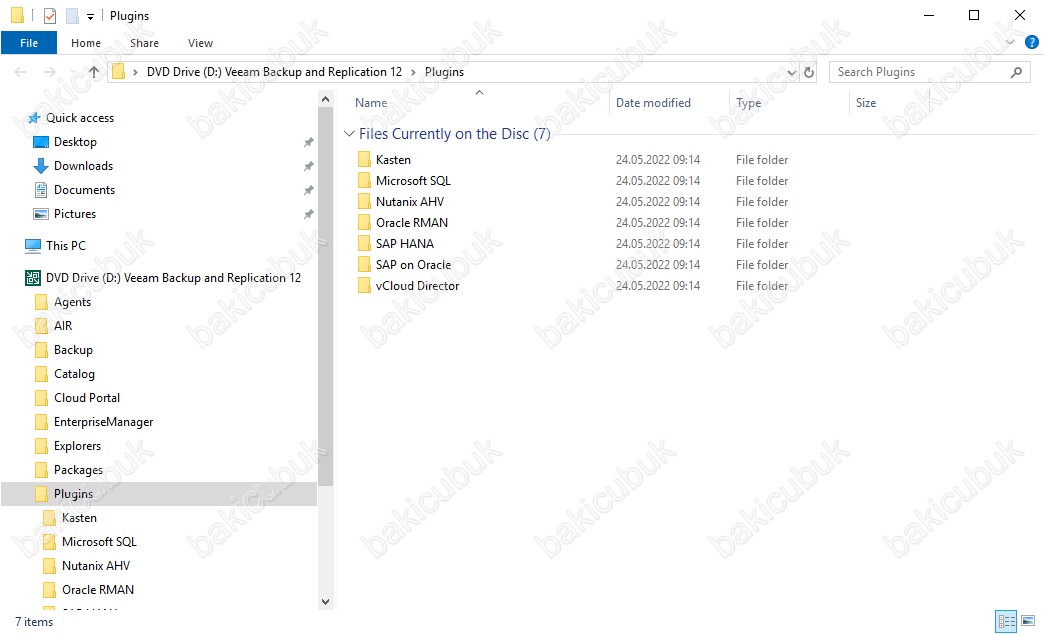Select the vCloud Director folder
1044x634 pixels.
coord(417,286)
